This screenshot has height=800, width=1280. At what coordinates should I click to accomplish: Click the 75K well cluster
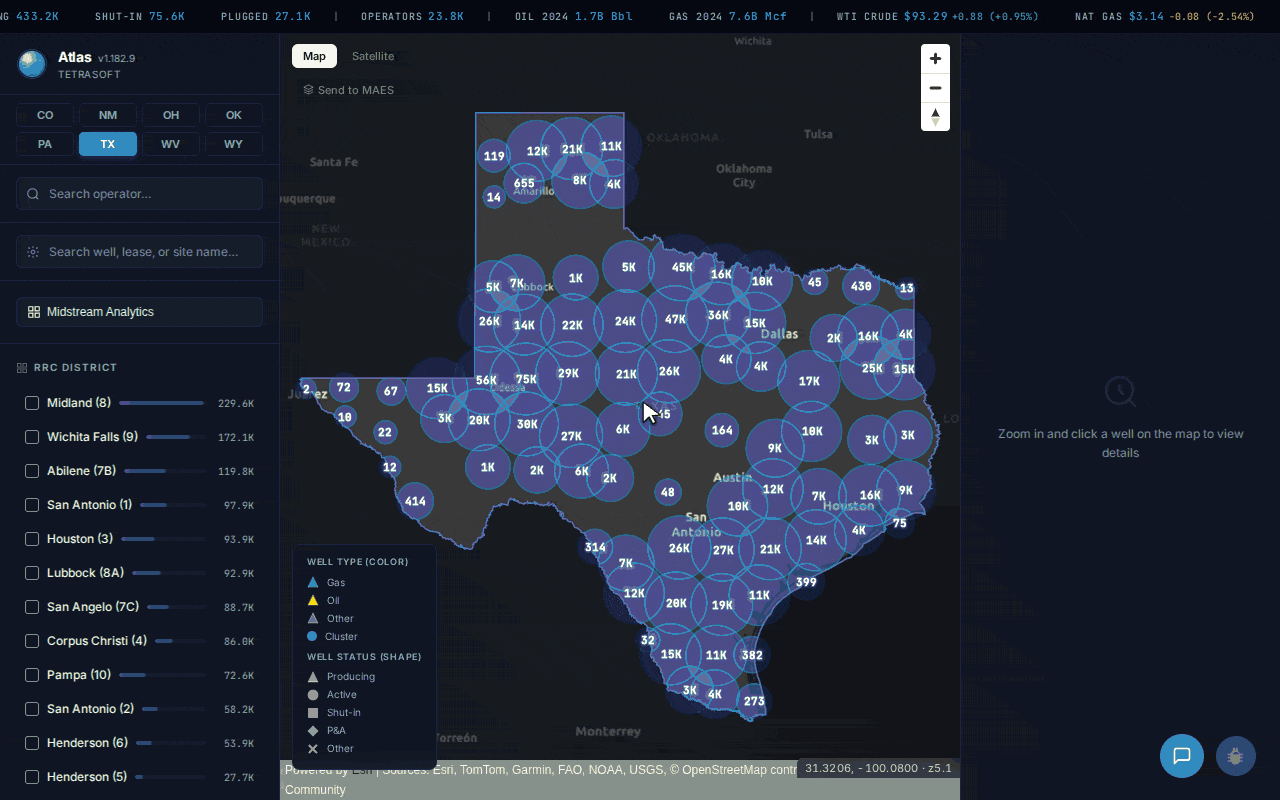(x=526, y=379)
